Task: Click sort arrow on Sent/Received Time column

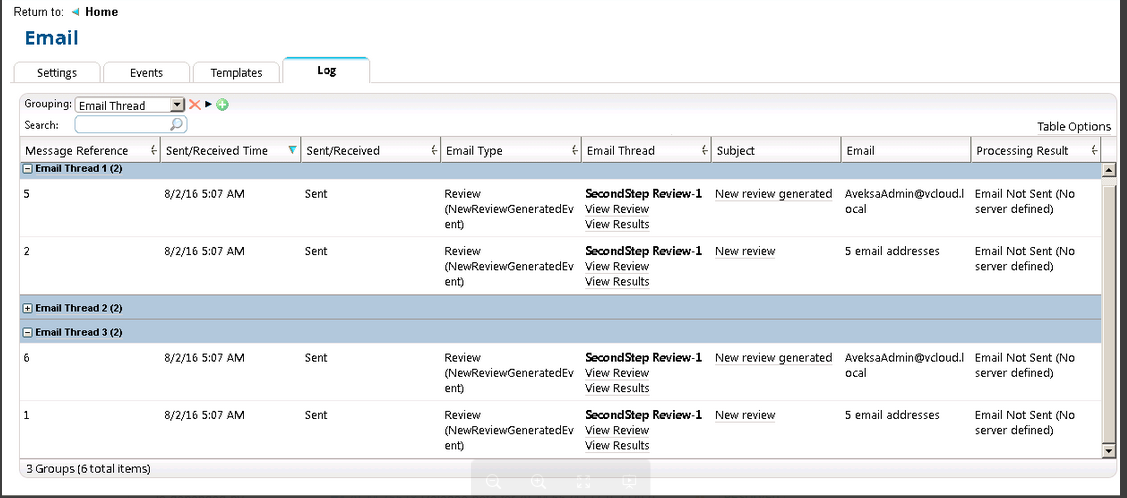Action: click(x=292, y=151)
